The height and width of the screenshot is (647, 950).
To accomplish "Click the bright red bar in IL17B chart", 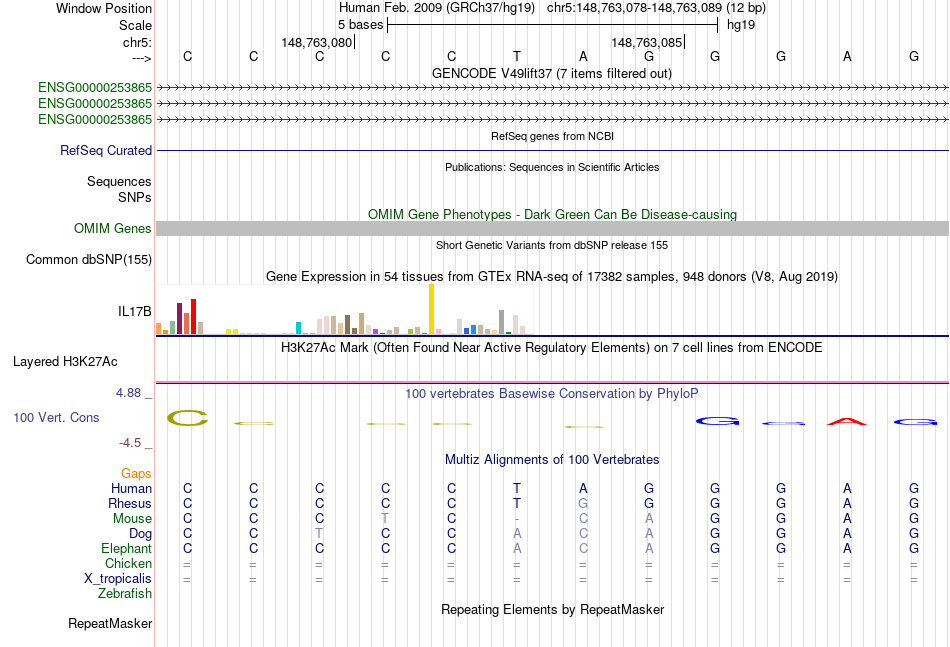I will [193, 316].
